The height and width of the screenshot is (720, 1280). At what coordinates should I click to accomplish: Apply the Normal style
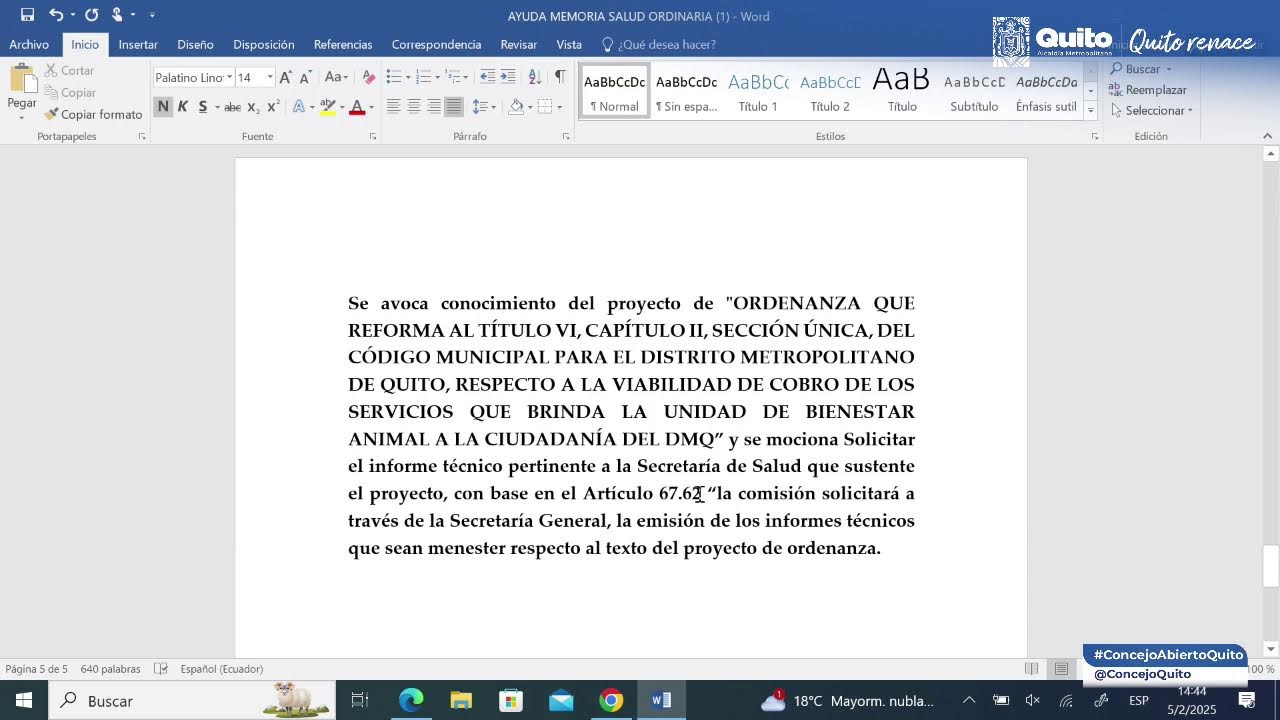pos(614,91)
